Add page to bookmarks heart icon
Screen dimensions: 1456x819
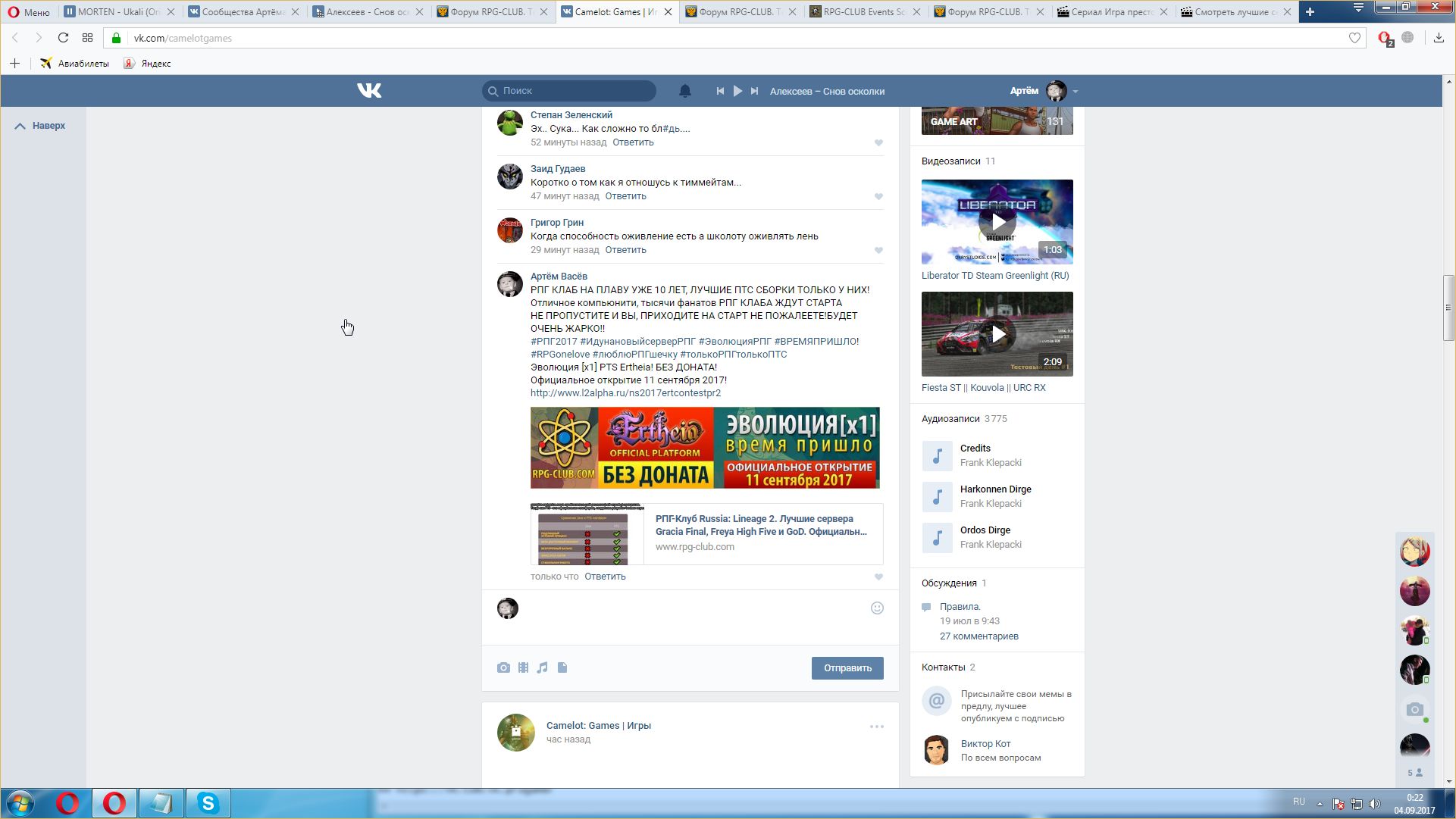1354,38
